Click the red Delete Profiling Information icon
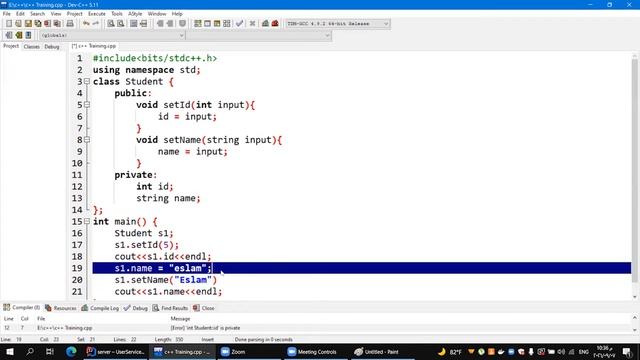The width and height of the screenshot is (640, 360). pyautogui.click(x=275, y=24)
